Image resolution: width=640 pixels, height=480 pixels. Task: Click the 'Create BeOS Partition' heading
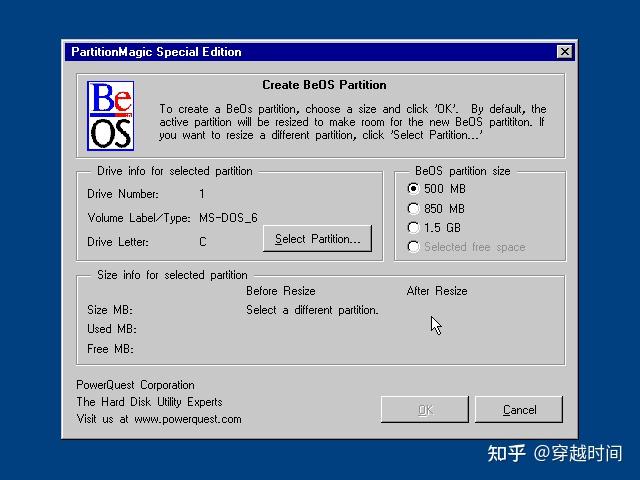324,85
